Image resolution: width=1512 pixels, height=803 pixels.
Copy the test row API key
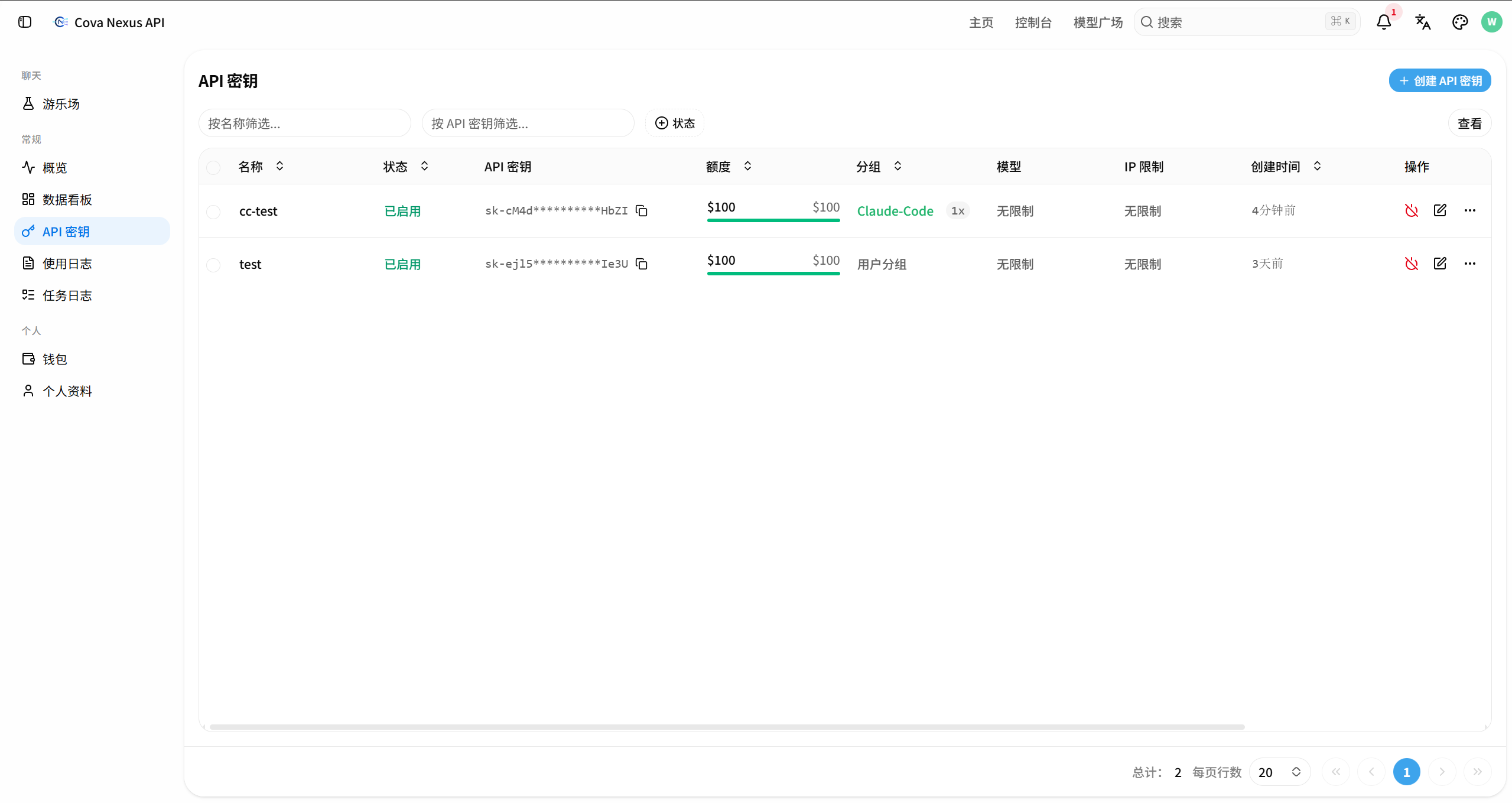[642, 264]
